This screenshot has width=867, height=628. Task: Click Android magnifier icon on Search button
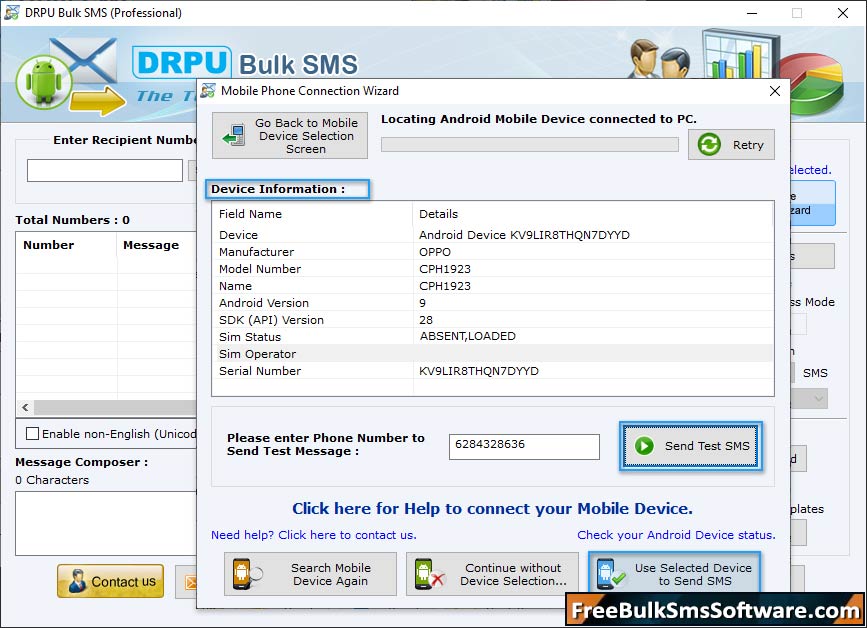247,574
